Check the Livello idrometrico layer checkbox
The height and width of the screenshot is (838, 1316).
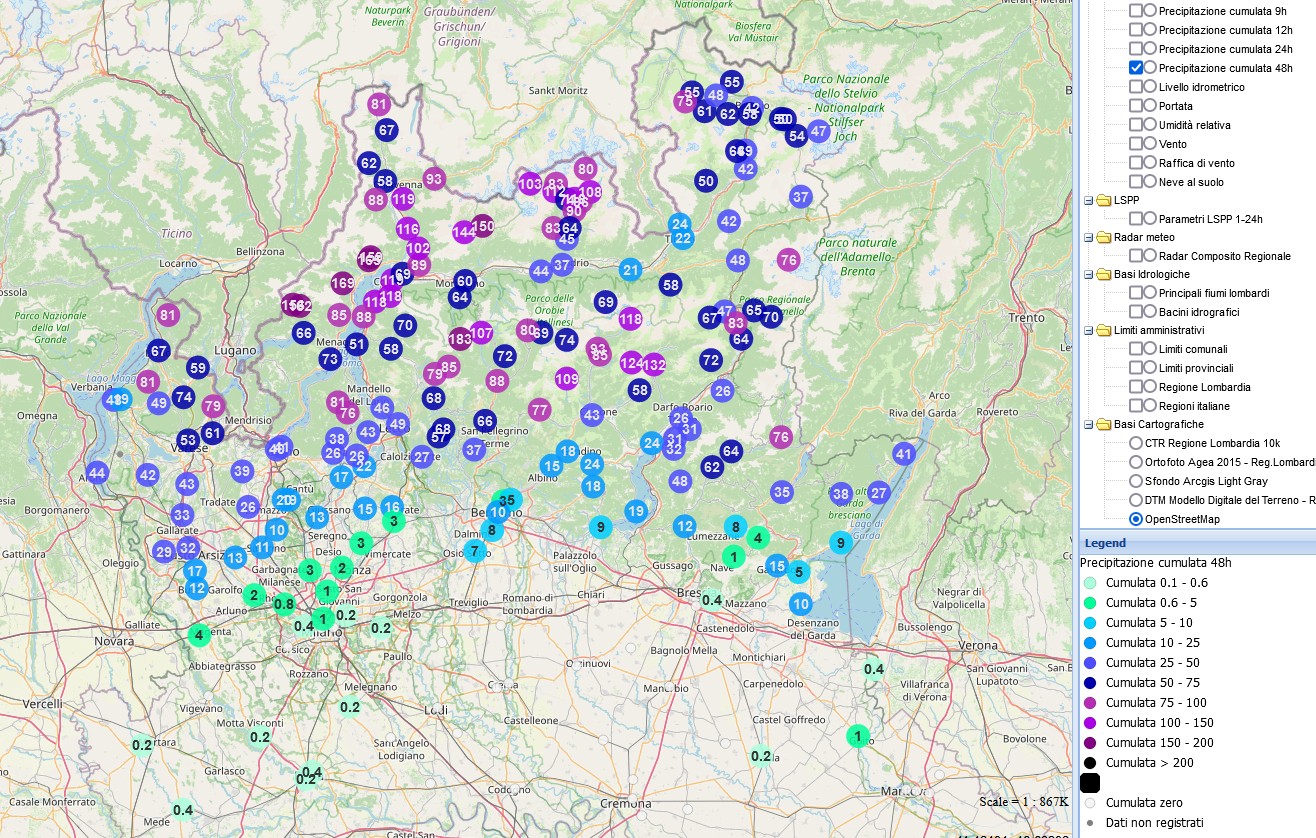click(x=1136, y=86)
